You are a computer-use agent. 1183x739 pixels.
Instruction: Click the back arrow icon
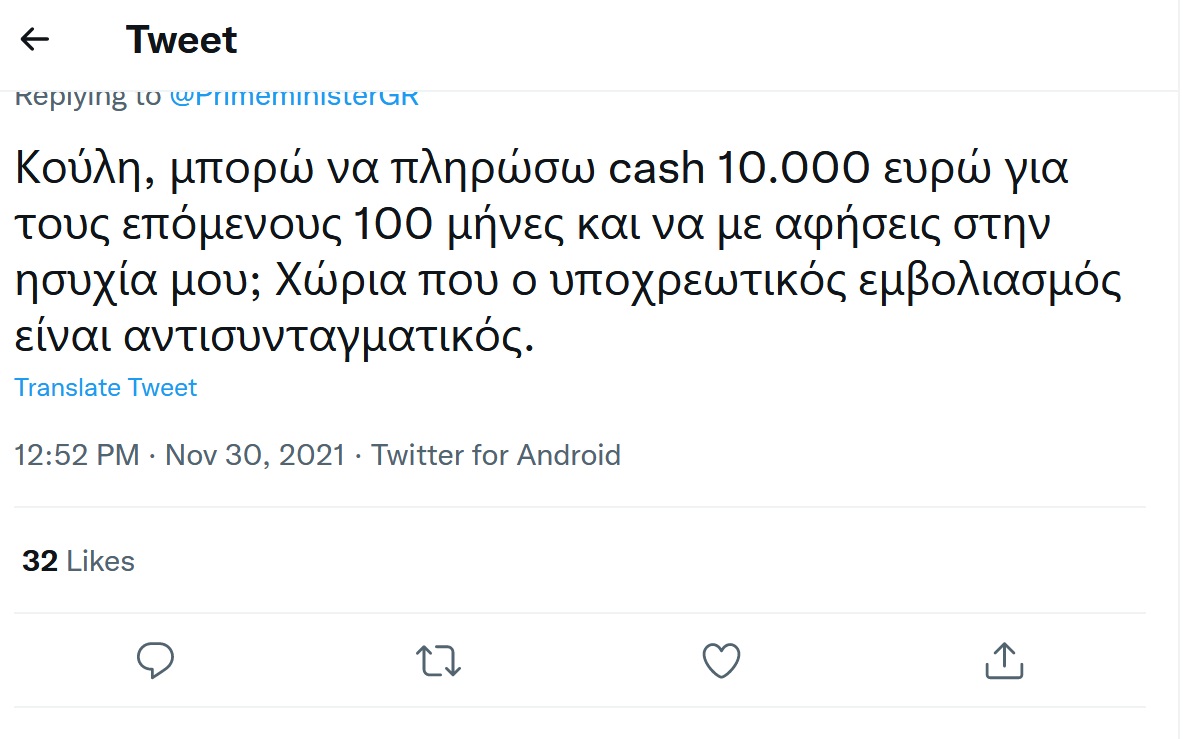click(35, 39)
